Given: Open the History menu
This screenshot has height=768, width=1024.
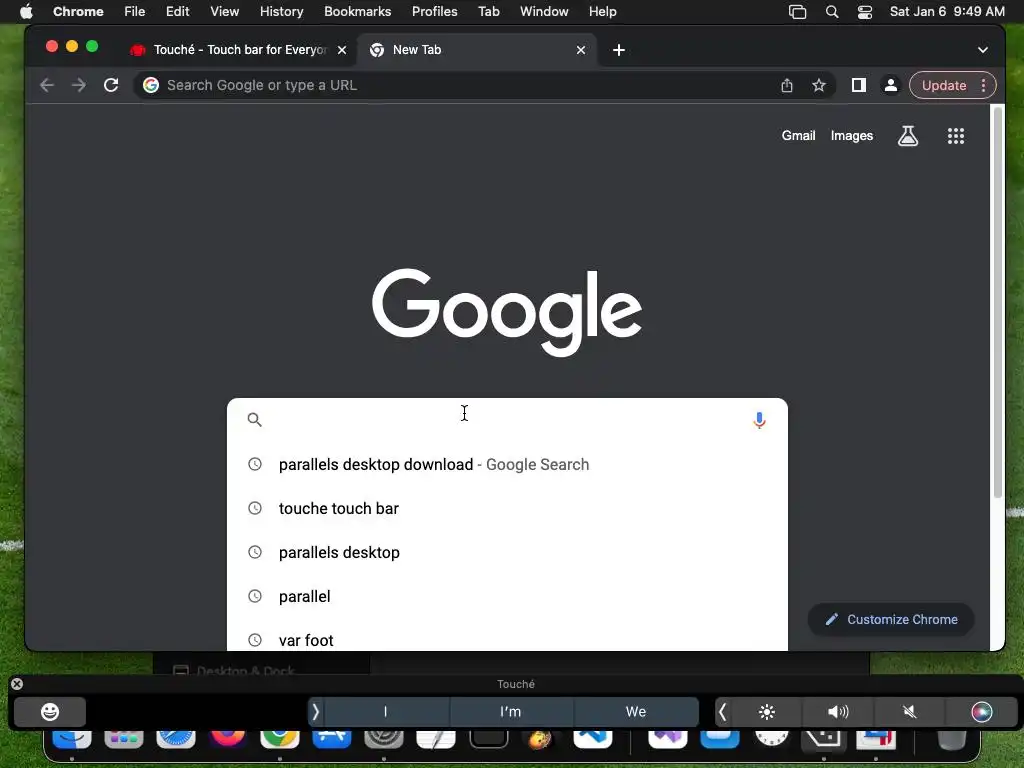Looking at the screenshot, I should (281, 12).
